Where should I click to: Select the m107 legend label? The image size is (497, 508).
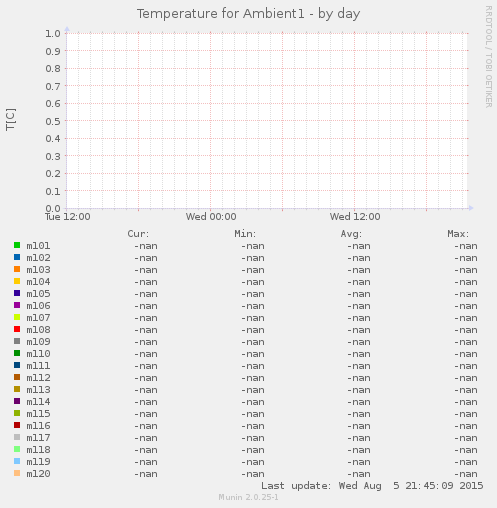coord(38,318)
